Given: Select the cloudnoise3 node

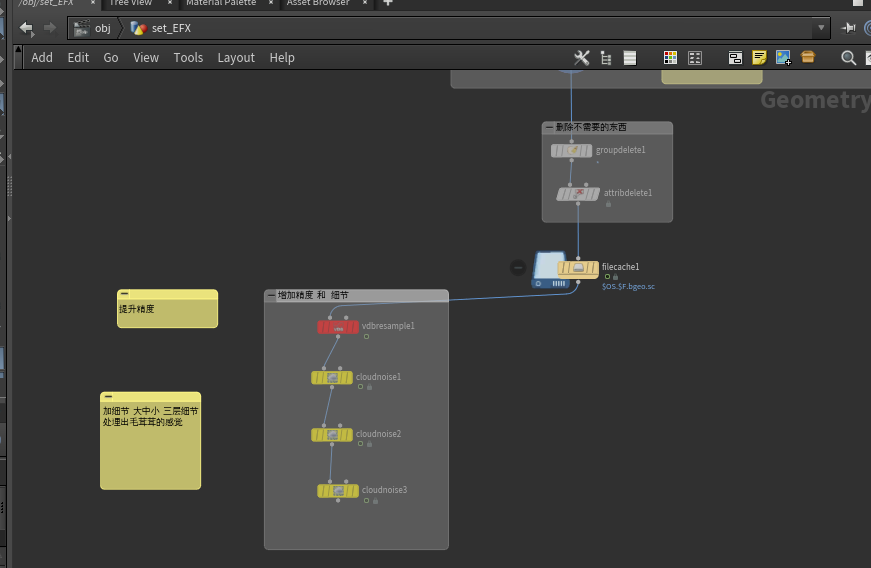Looking at the screenshot, I should [338, 491].
